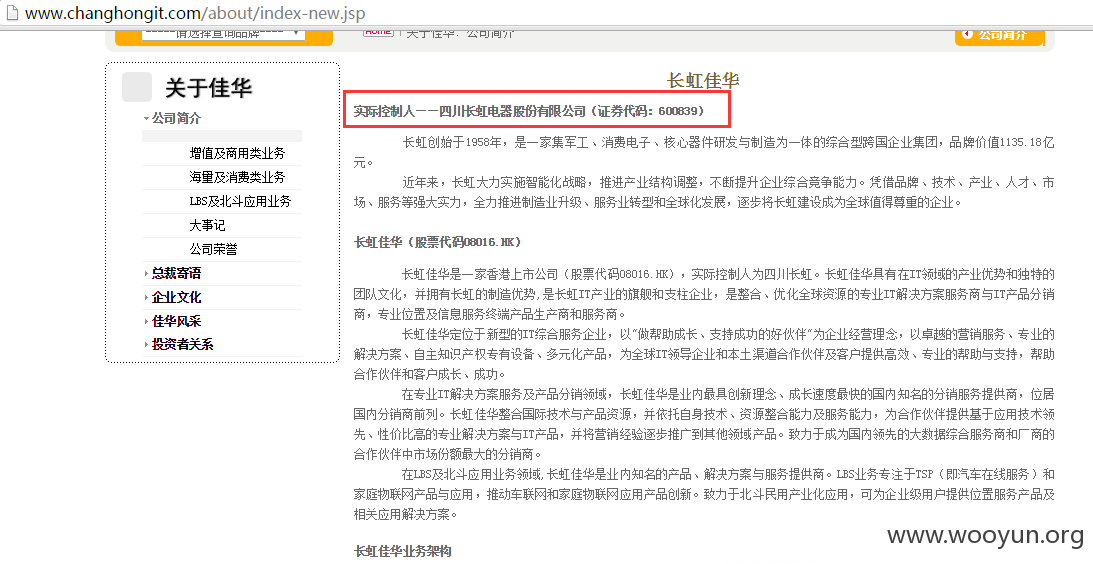Screen dimensions: 1093x564
Task: Open LBS及北斗应用业务 in the sidebar
Action: [x=240, y=201]
